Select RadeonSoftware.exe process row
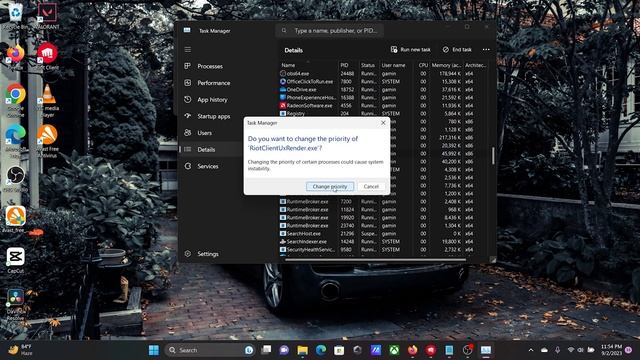Viewport: 640px width, 360px height. click(x=384, y=106)
